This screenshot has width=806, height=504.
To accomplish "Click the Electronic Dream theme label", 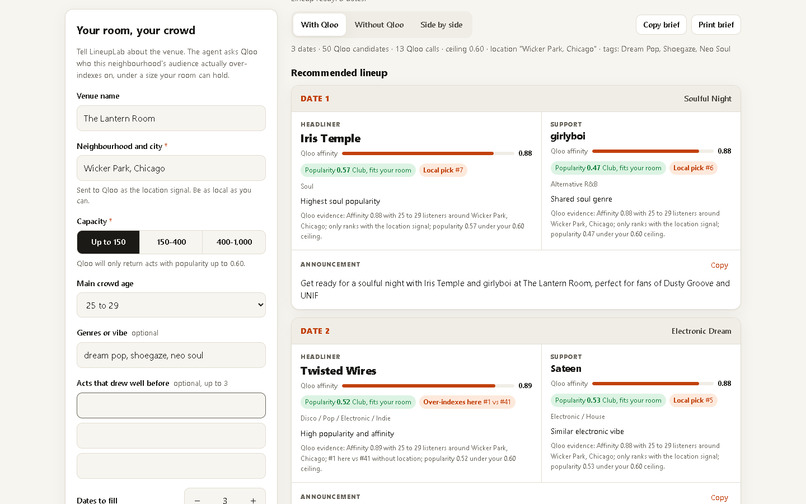I will (x=701, y=331).
